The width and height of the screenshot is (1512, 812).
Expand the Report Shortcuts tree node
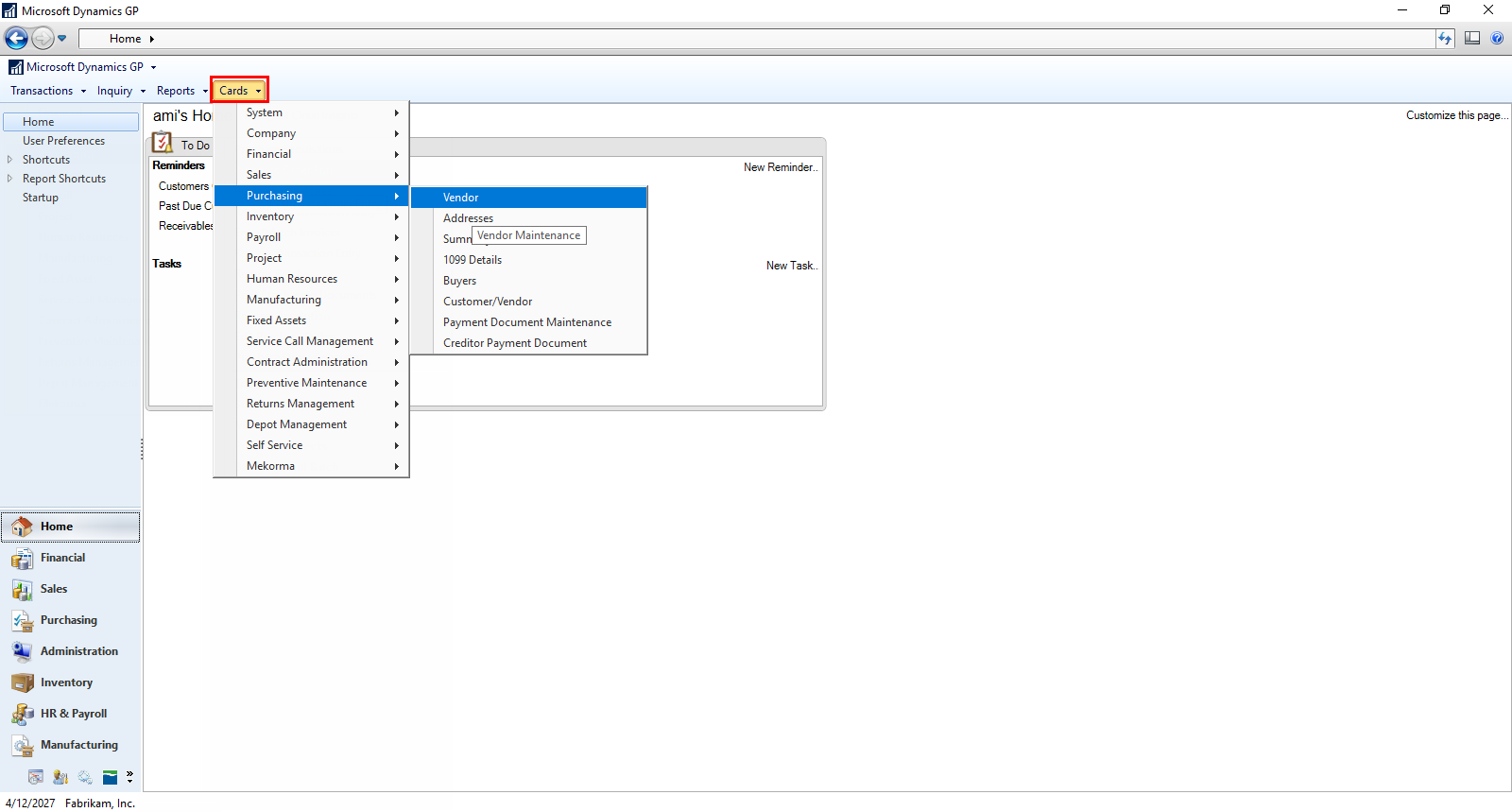[10, 179]
